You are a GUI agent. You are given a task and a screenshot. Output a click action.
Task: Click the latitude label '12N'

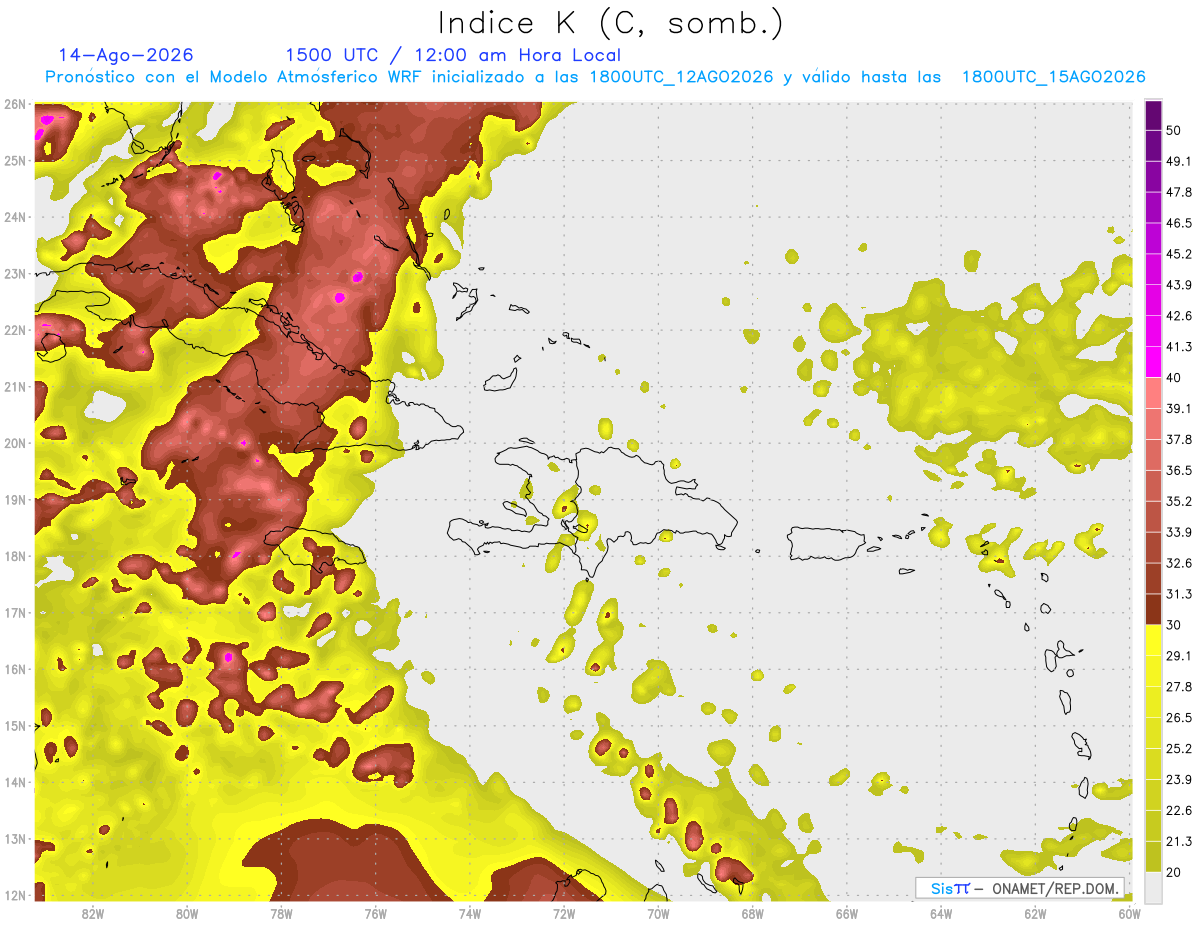point(14,895)
